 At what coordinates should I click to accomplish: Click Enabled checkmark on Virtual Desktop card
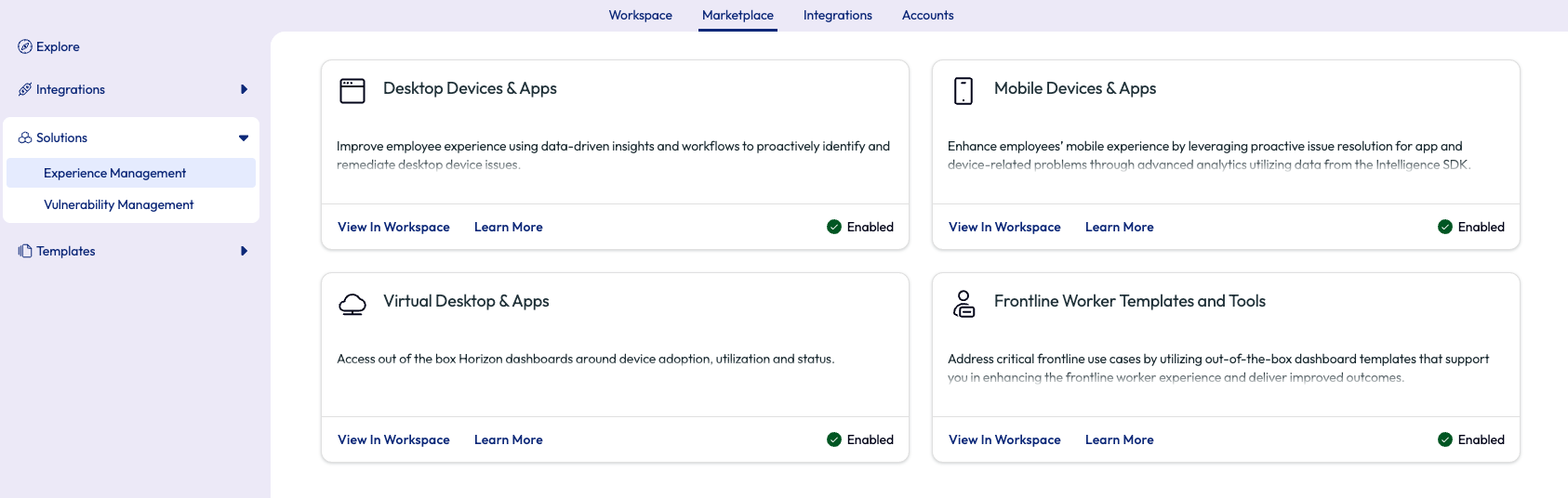pyautogui.click(x=834, y=439)
